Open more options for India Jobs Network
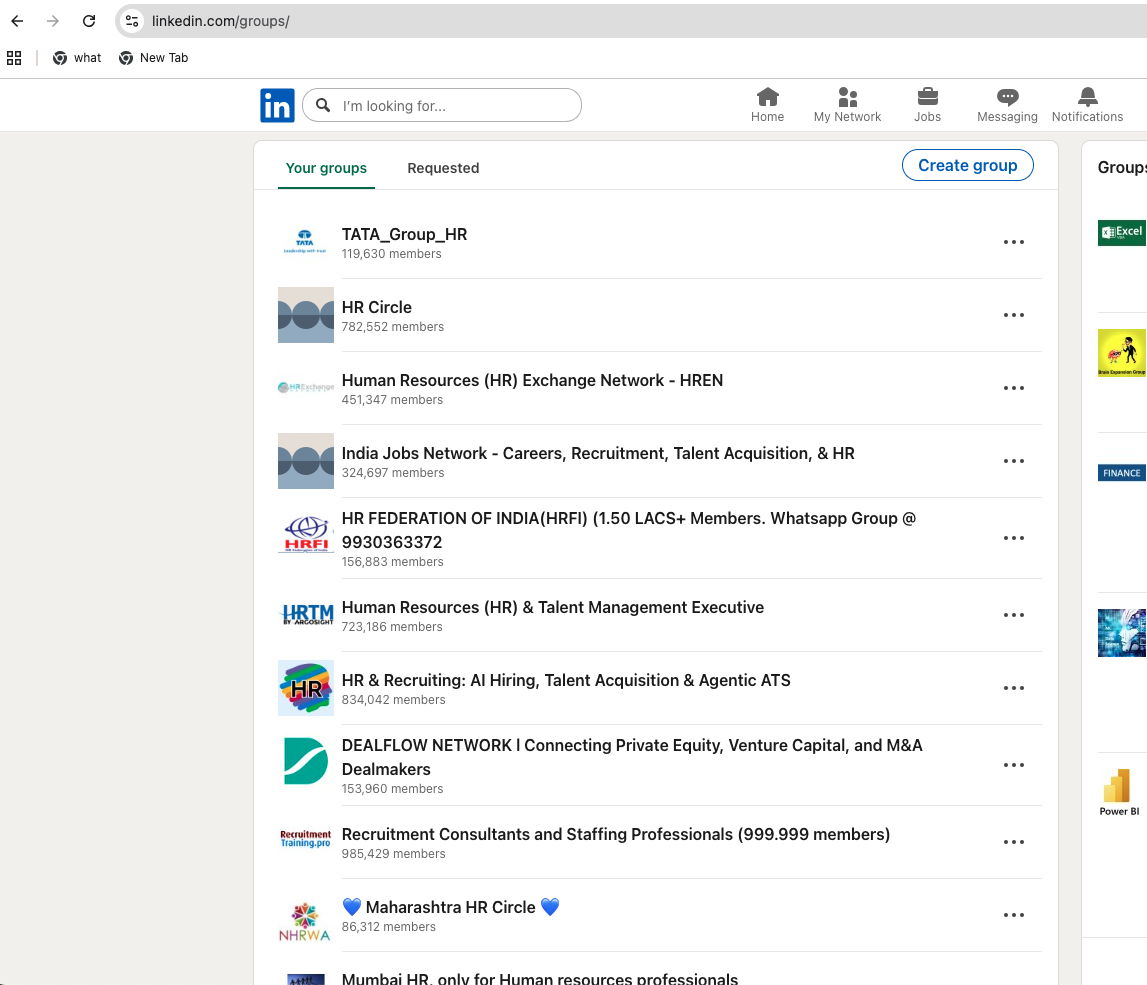The height and width of the screenshot is (985, 1147). [1014, 461]
